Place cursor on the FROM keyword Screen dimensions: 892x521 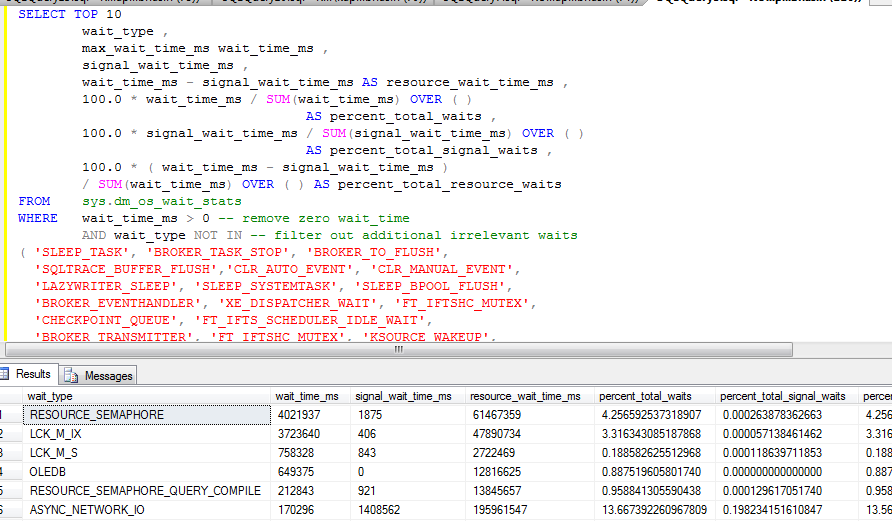tap(34, 201)
